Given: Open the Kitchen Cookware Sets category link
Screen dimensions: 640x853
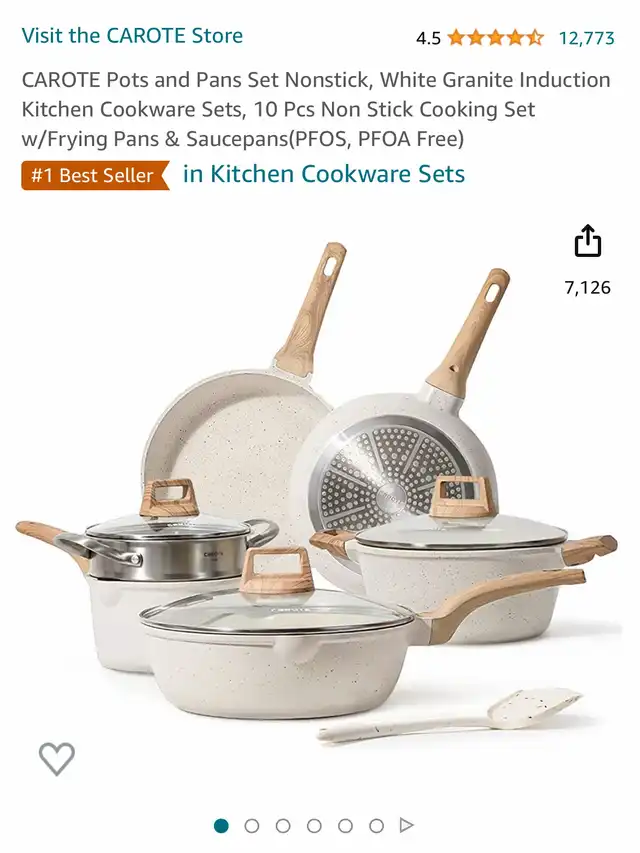Looking at the screenshot, I should coord(324,174).
